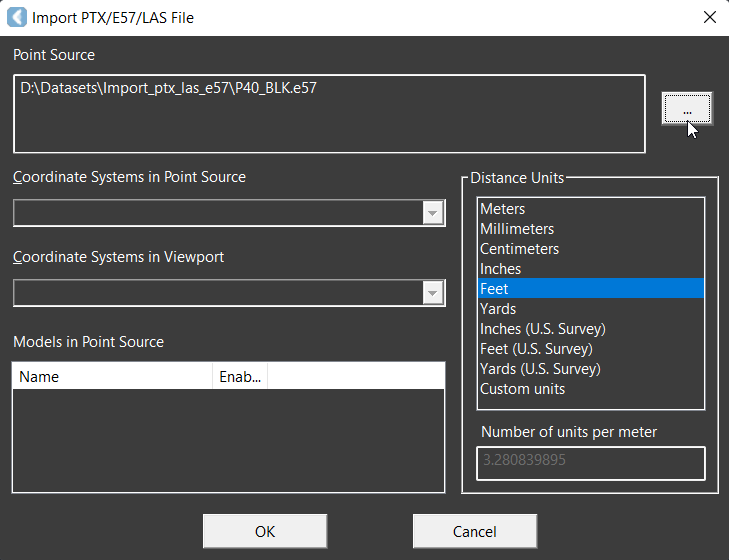The width and height of the screenshot is (729, 560).
Task: Expand Coordinate Systems in Viewport dropdown
Action: 433,293
